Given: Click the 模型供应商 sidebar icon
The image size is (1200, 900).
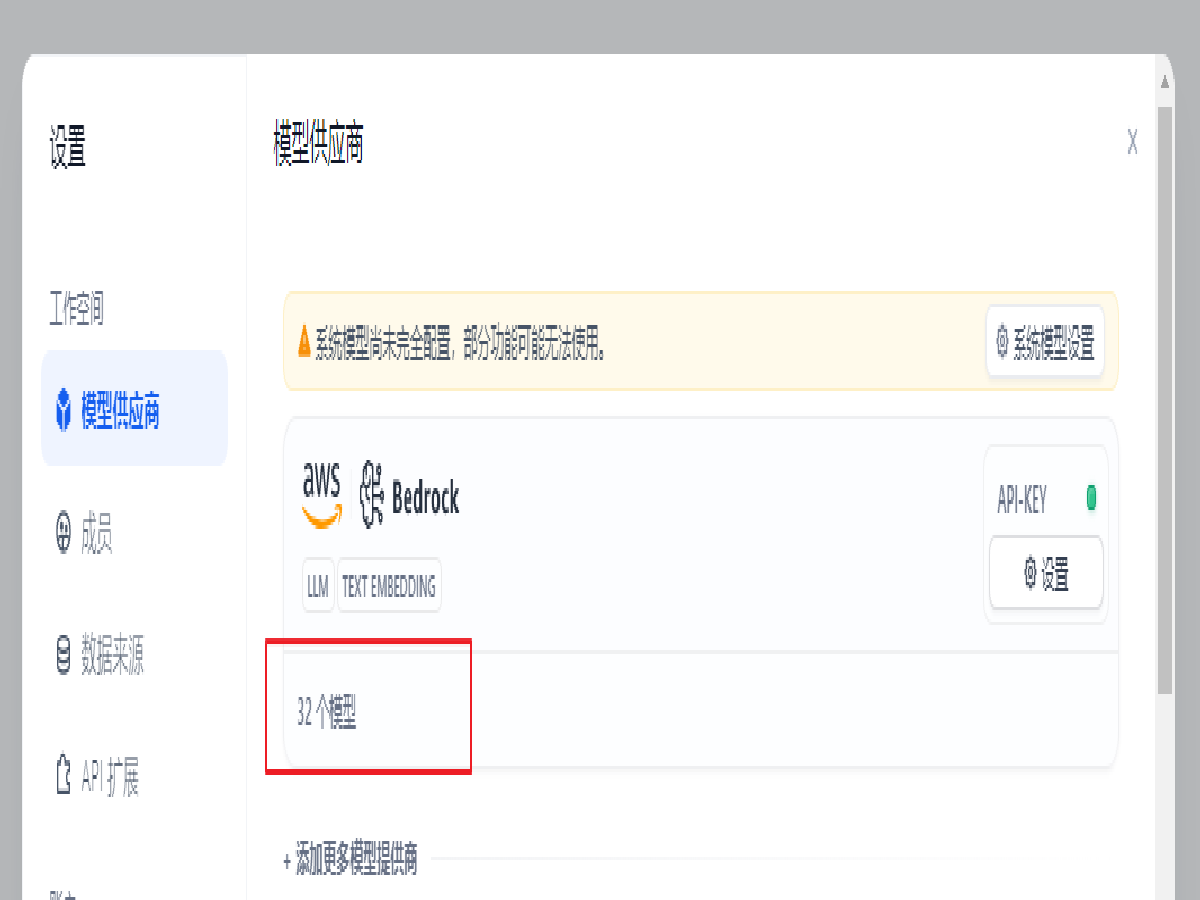Looking at the screenshot, I should [x=64, y=409].
